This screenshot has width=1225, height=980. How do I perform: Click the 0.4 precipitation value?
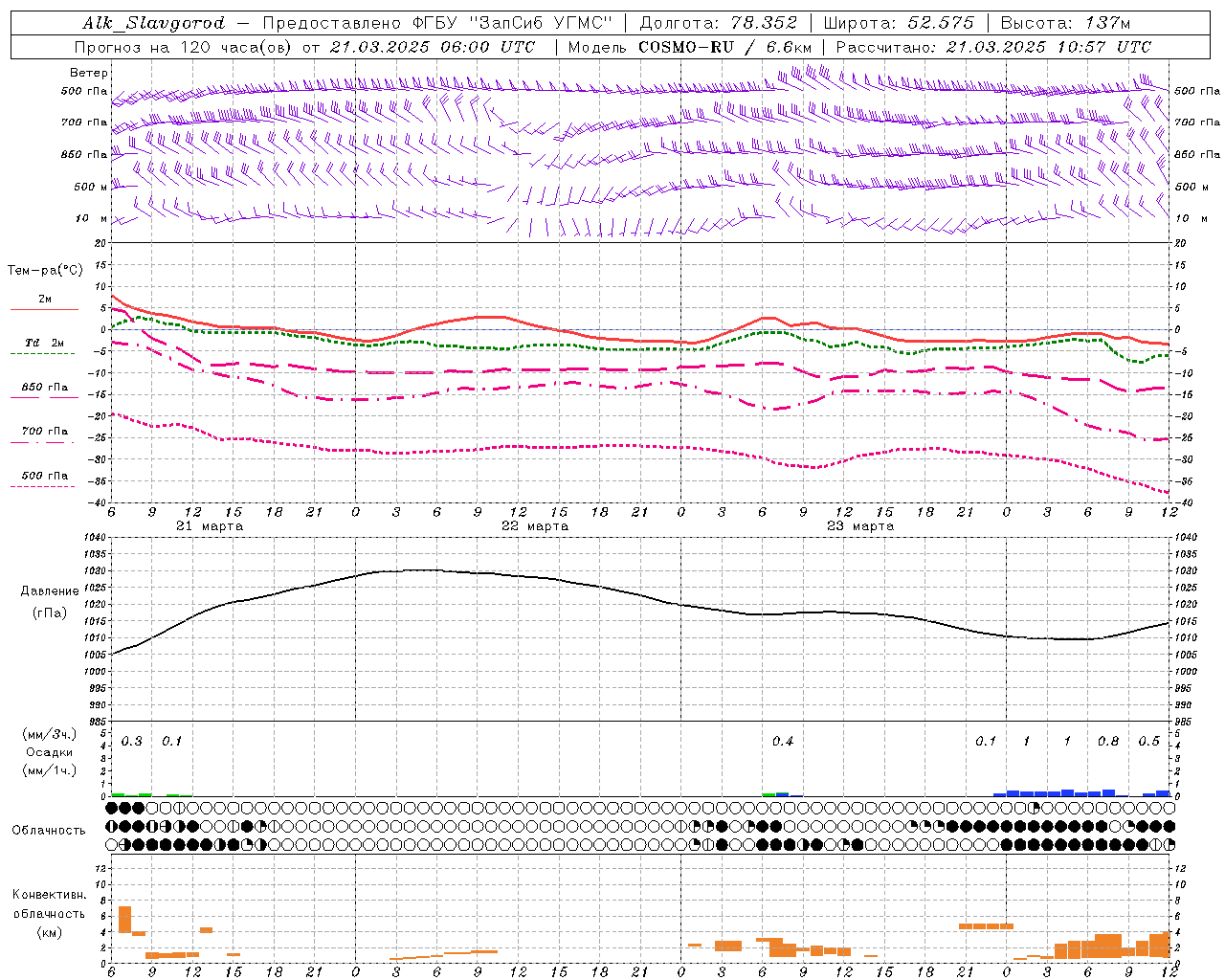783,742
